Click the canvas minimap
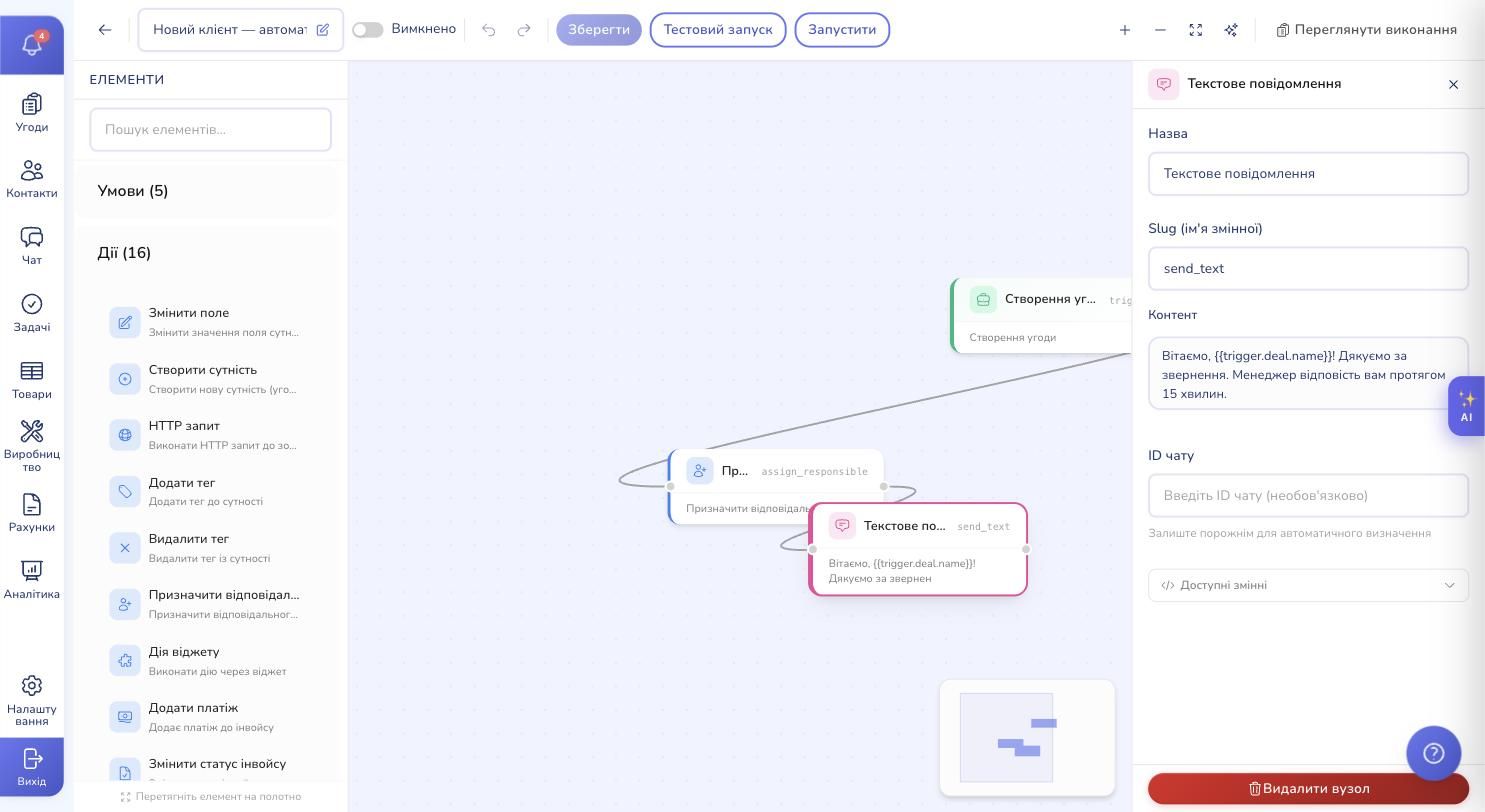Viewport: 1485px width, 812px height. pos(1027,738)
